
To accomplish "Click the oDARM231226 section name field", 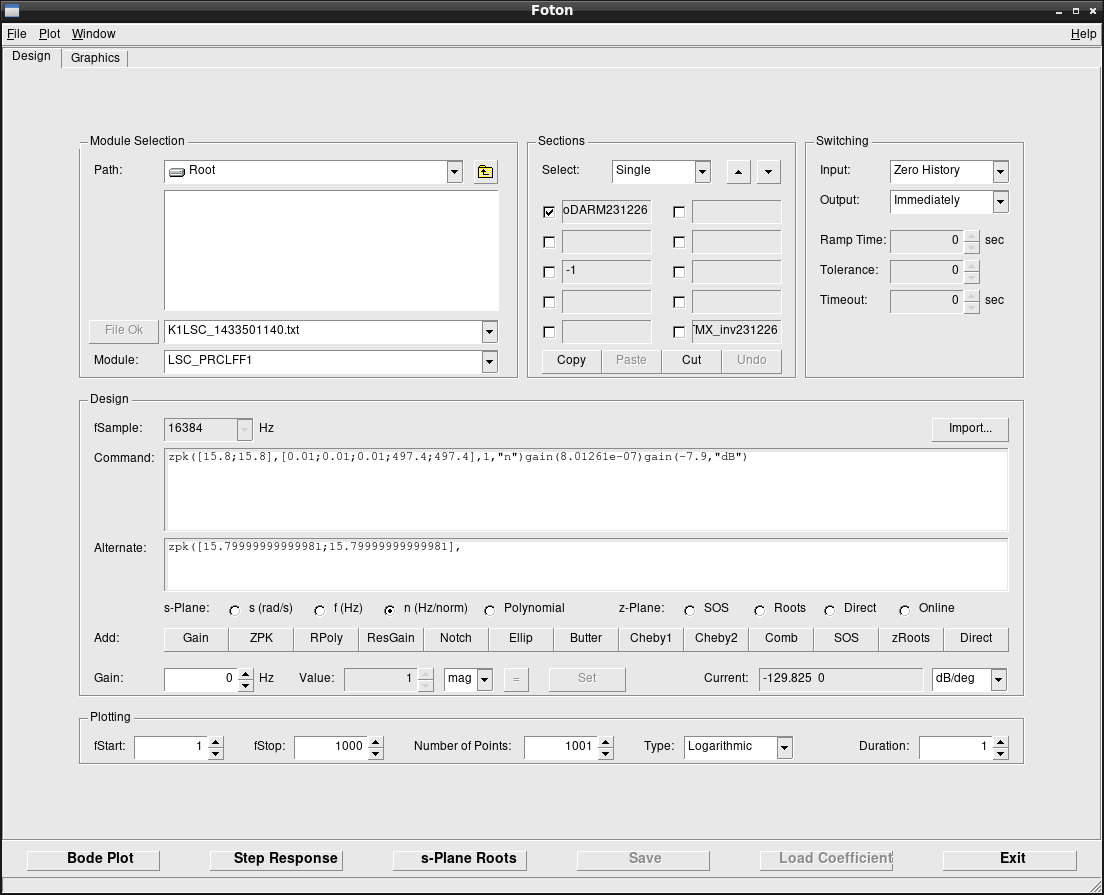I will [x=606, y=211].
